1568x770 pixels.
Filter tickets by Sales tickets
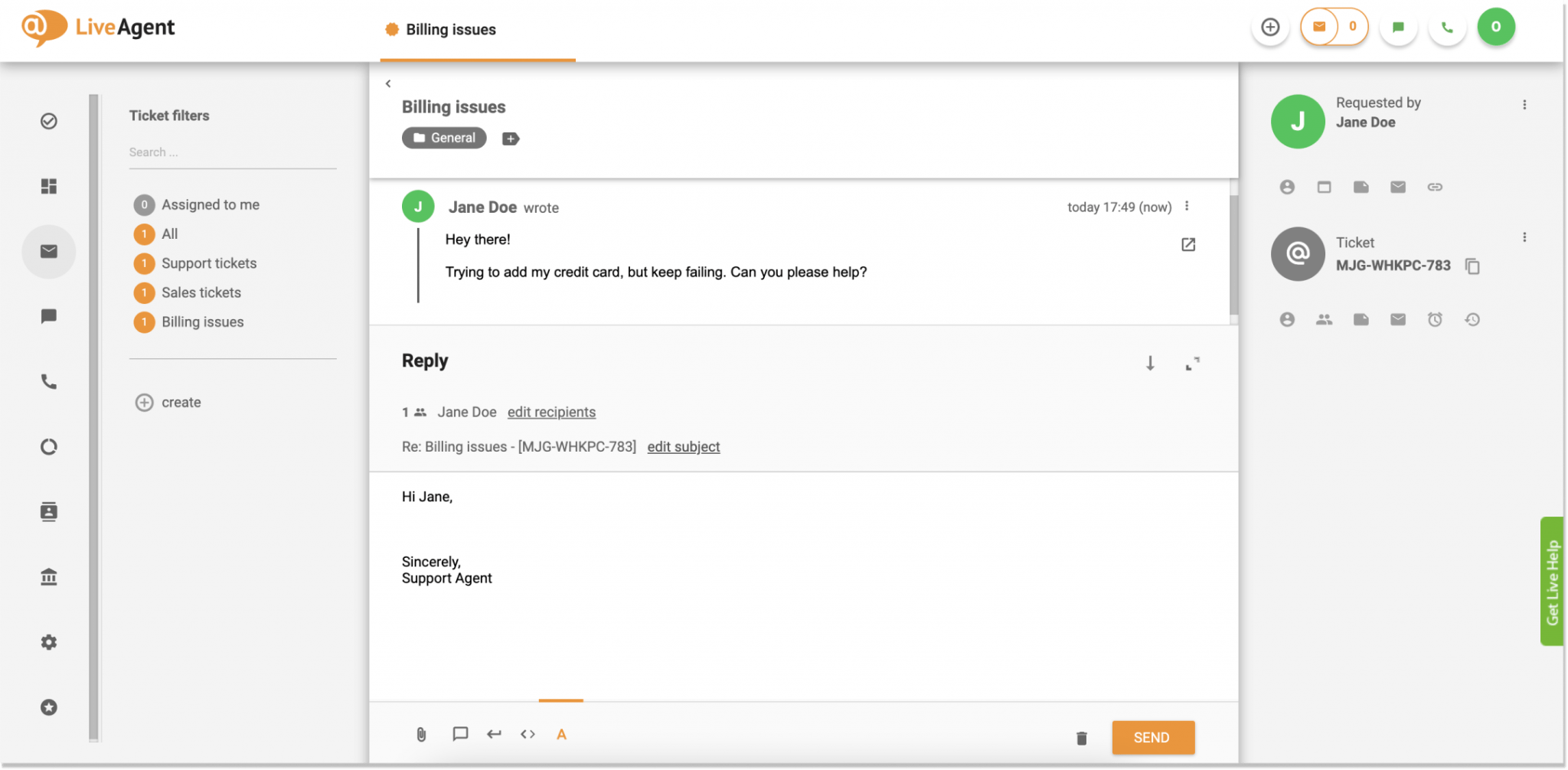tap(201, 292)
